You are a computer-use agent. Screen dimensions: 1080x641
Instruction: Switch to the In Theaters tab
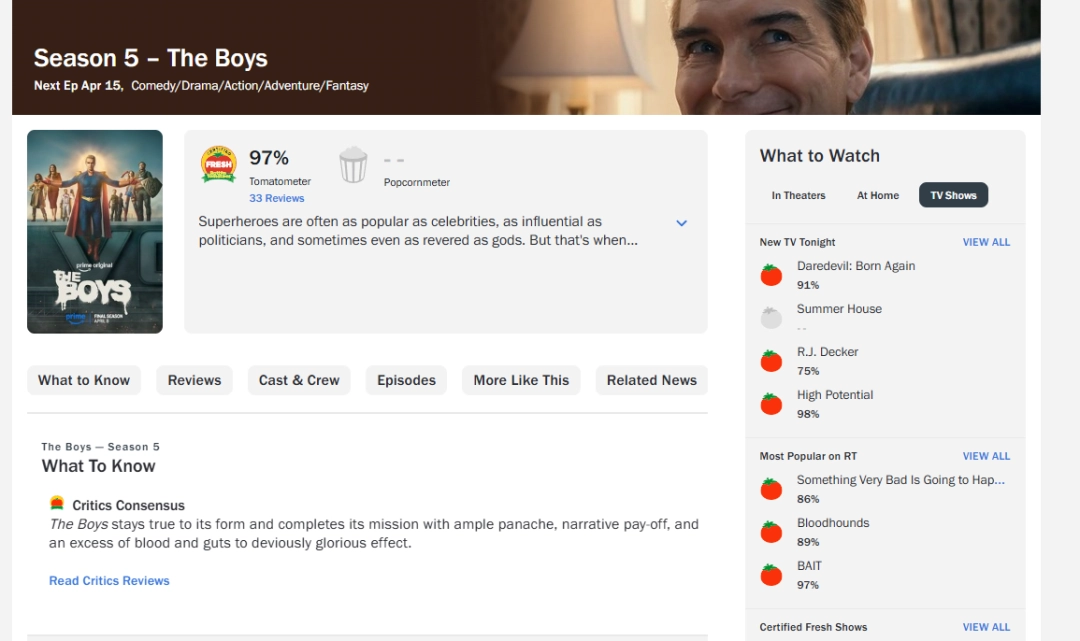798,195
